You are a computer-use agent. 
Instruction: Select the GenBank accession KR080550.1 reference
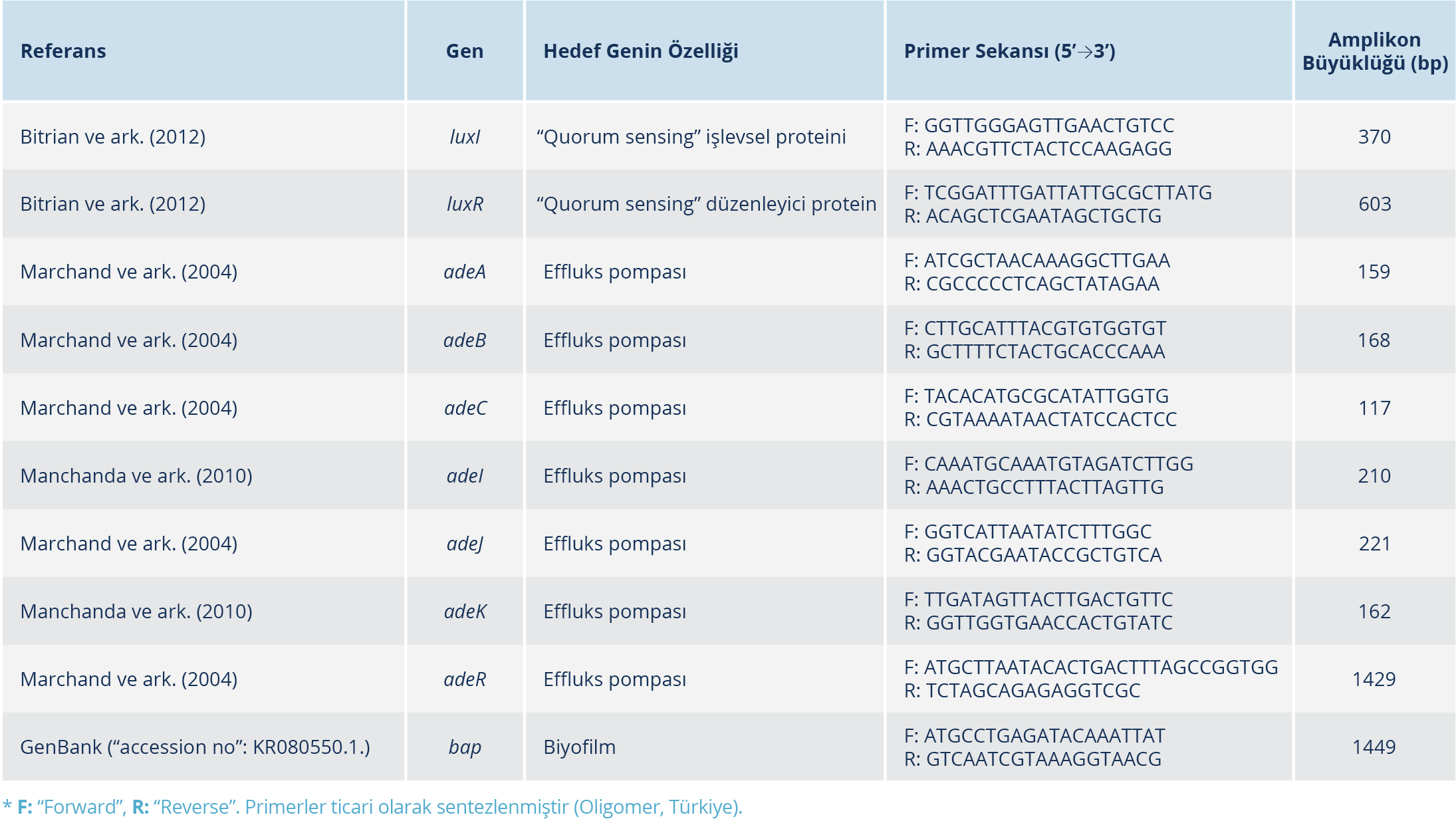[x=195, y=747]
